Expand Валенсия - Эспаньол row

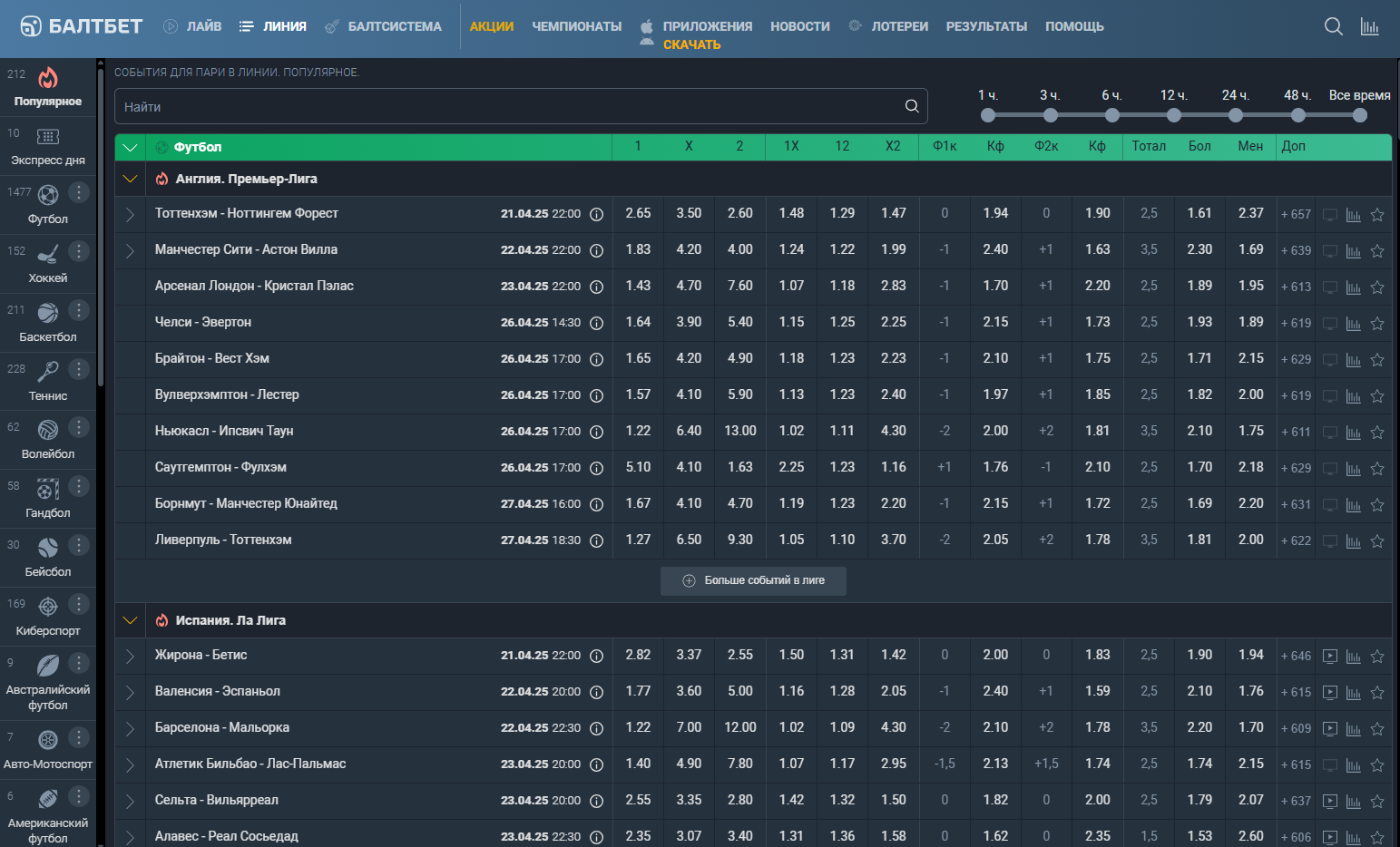click(130, 693)
